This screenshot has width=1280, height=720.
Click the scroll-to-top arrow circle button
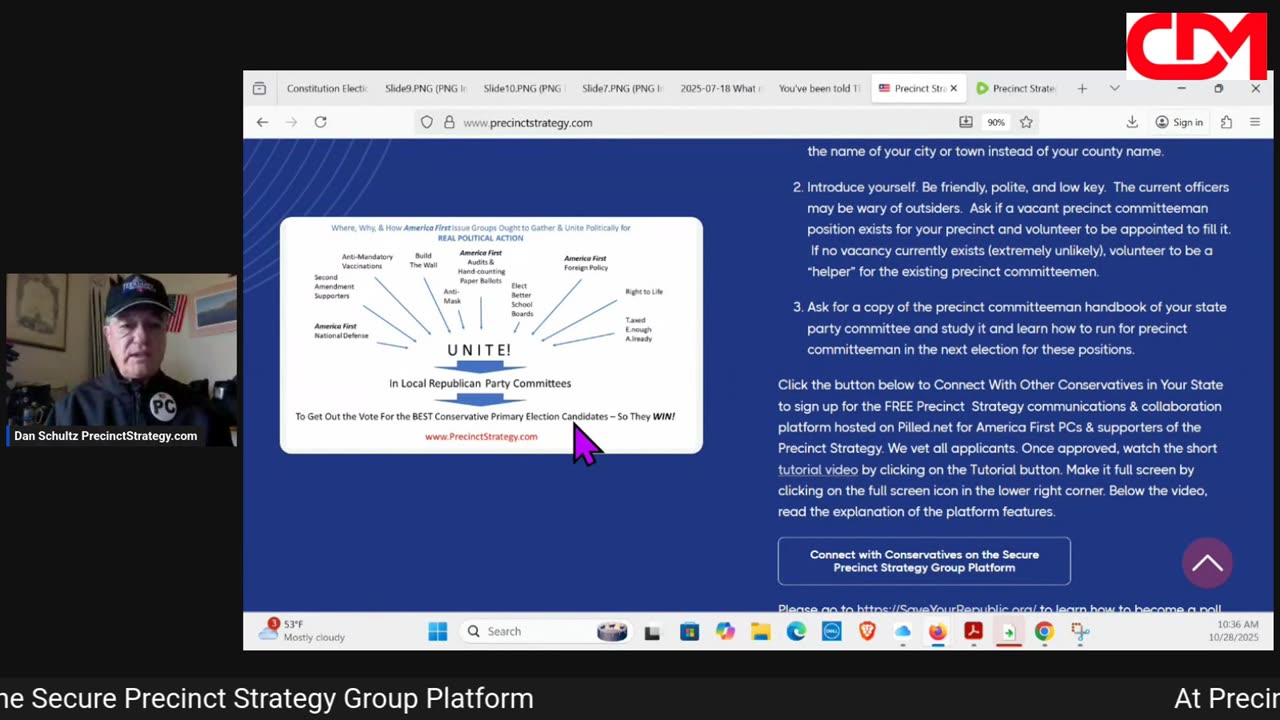pyautogui.click(x=1207, y=563)
